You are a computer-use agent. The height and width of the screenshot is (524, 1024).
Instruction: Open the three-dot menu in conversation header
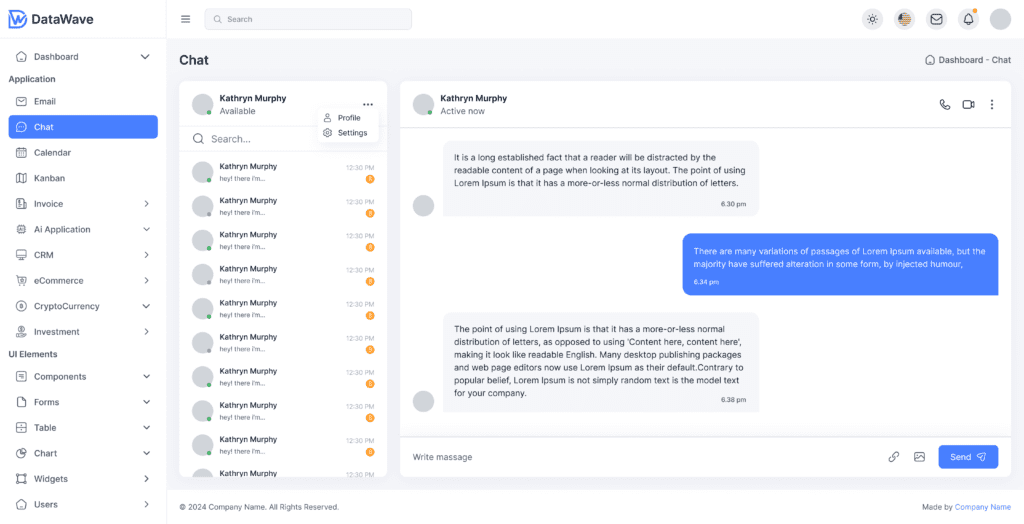(992, 105)
